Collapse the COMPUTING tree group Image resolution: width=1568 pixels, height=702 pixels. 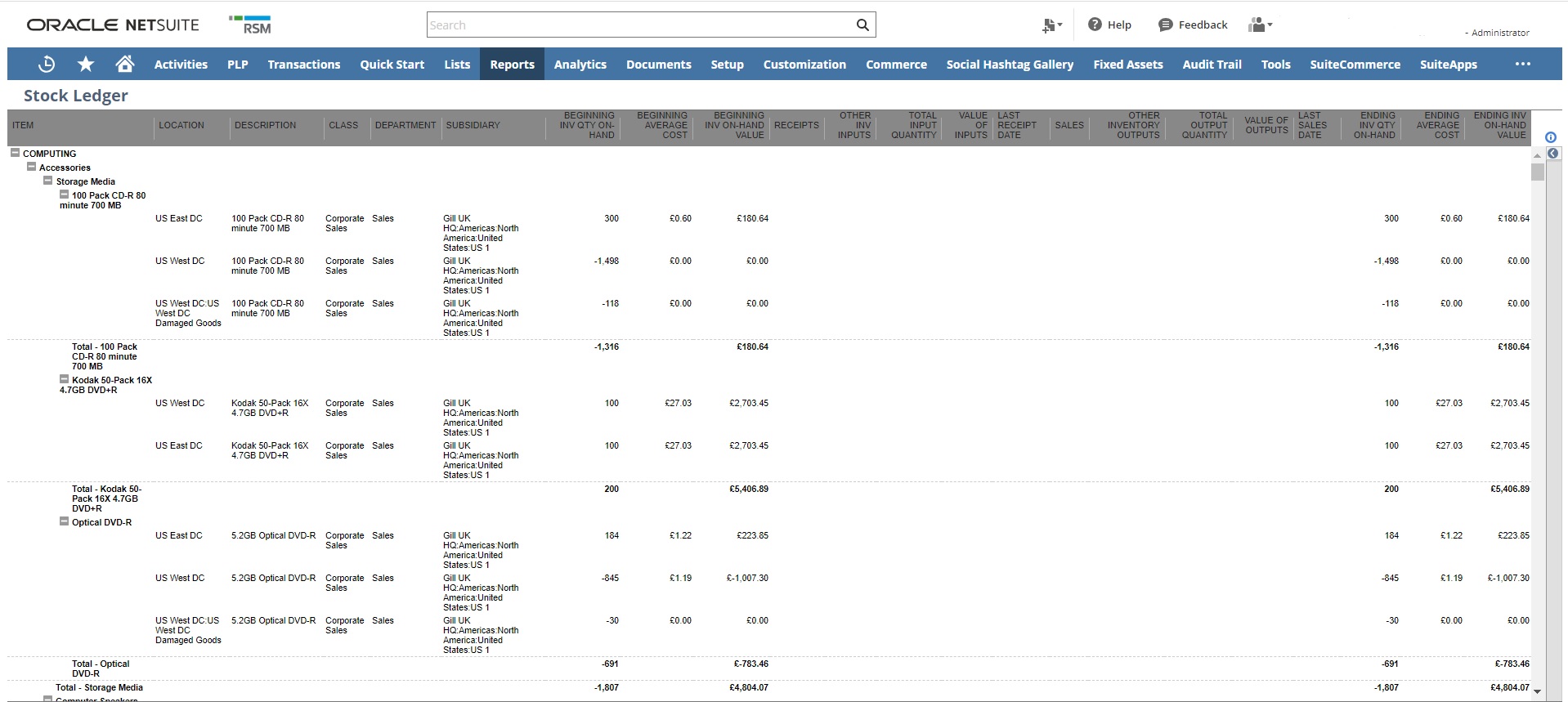15,153
